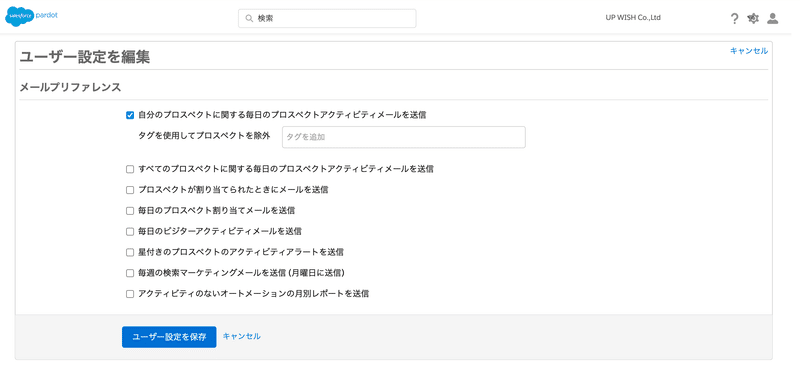Check email when prospect is assigned
Screen dimensions: 800x373
[x=130, y=190]
